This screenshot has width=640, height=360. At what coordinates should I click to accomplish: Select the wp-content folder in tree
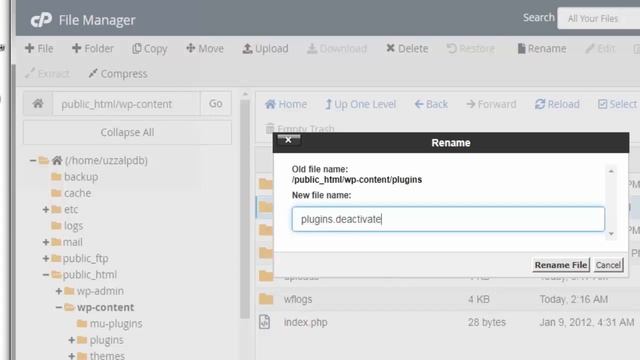tap(105, 307)
